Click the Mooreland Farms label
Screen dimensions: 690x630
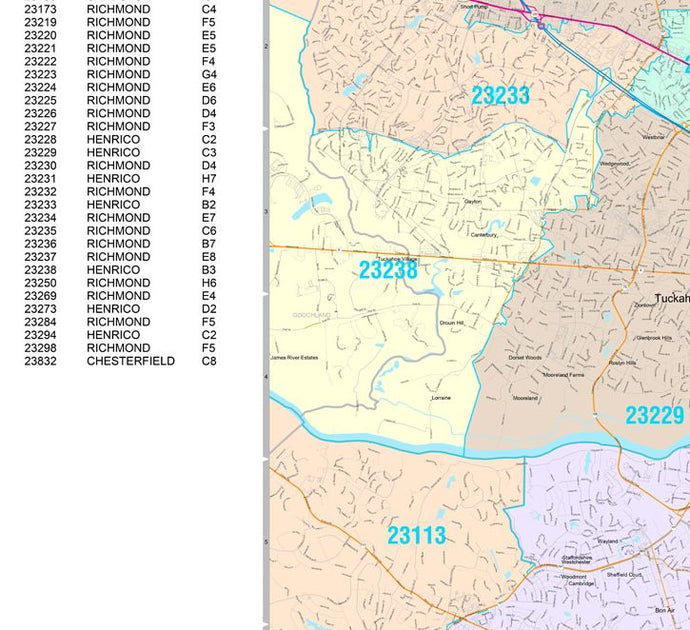[x=563, y=375]
